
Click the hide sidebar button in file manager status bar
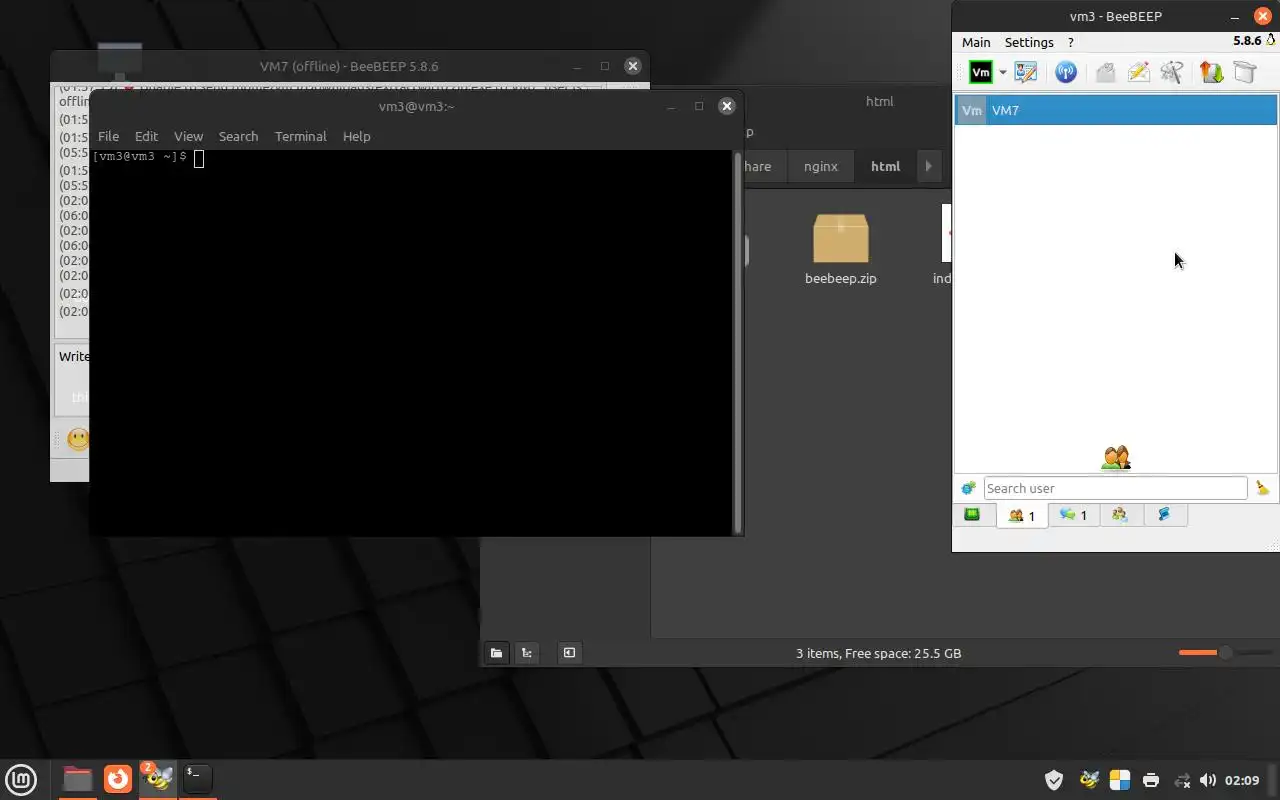pyautogui.click(x=569, y=653)
